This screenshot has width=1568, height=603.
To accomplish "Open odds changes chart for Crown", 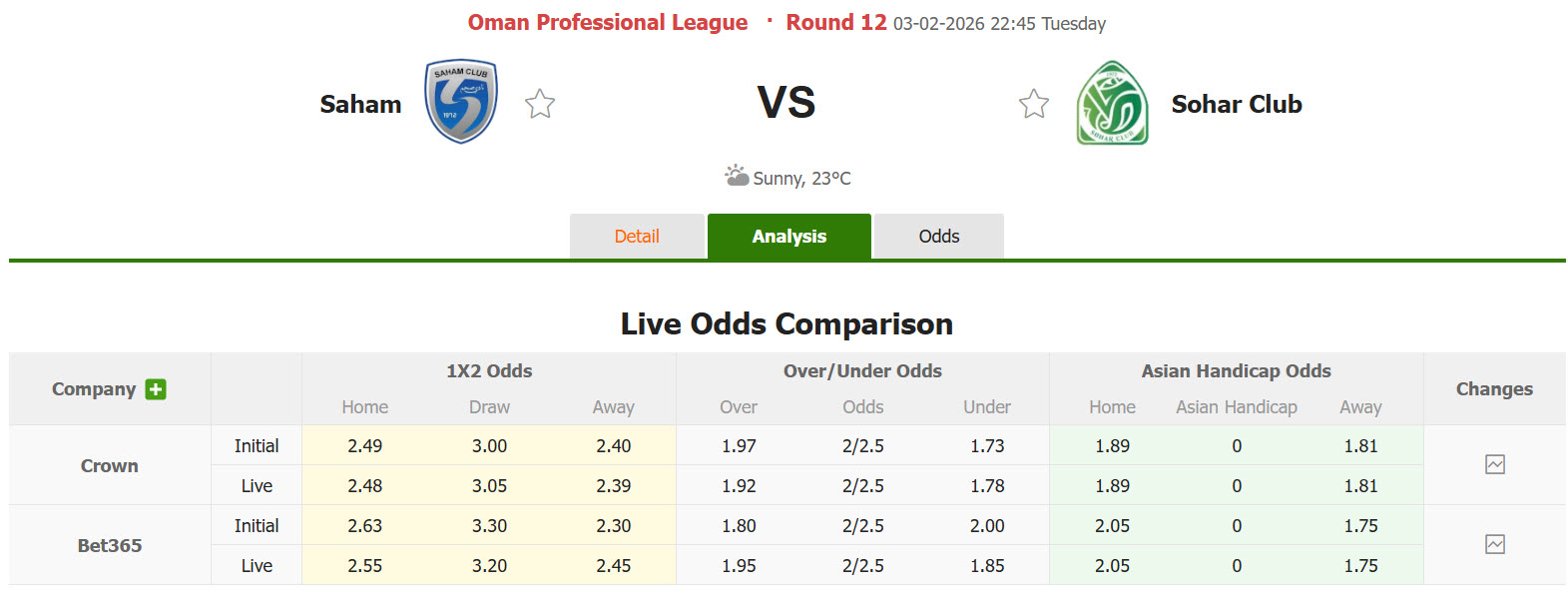I will click(1494, 464).
